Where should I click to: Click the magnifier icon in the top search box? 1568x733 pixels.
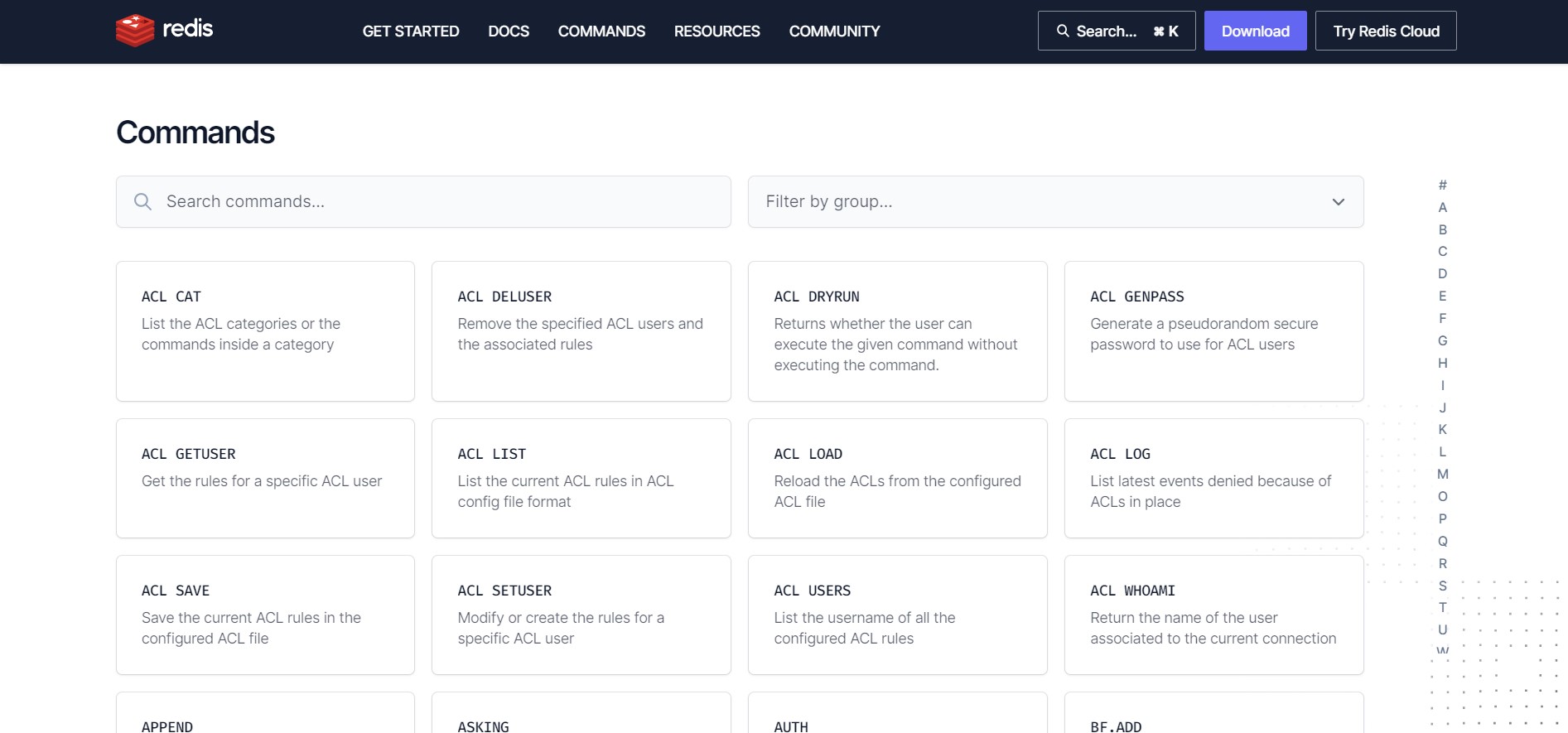click(1063, 31)
